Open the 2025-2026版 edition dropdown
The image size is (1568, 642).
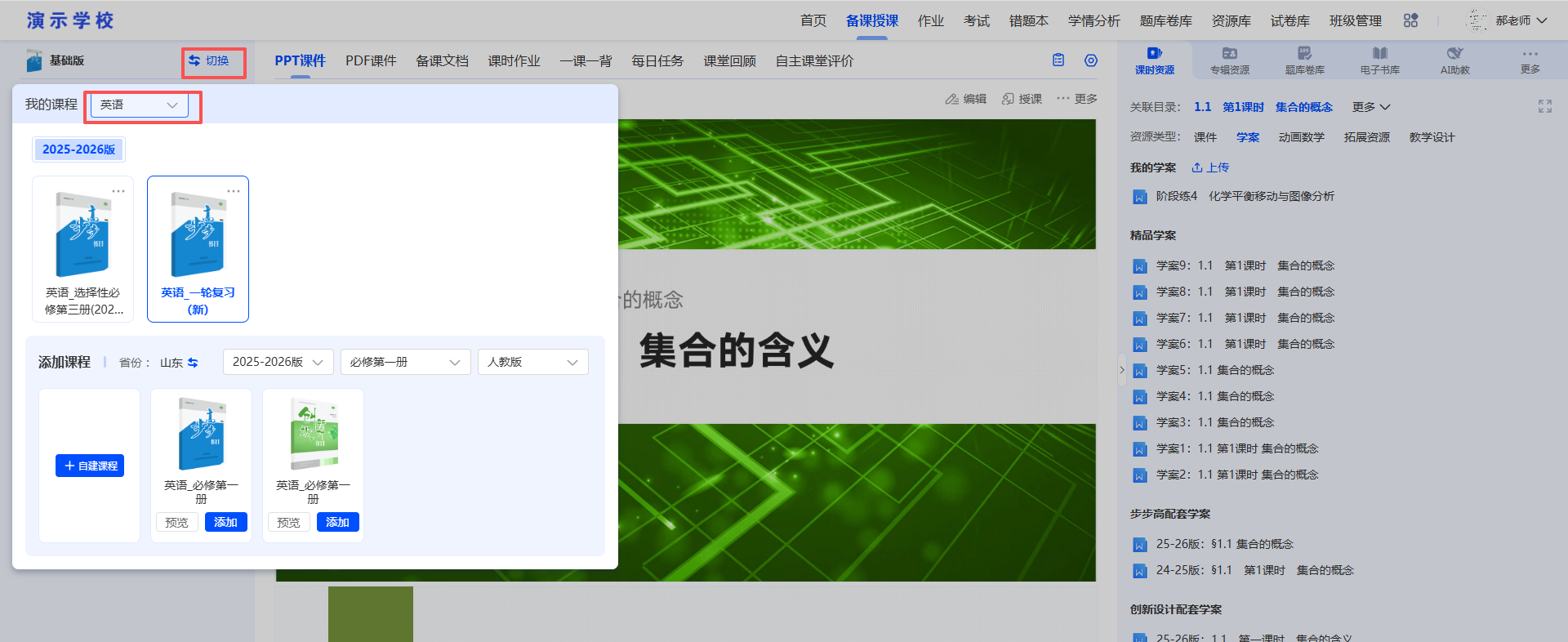click(x=278, y=362)
